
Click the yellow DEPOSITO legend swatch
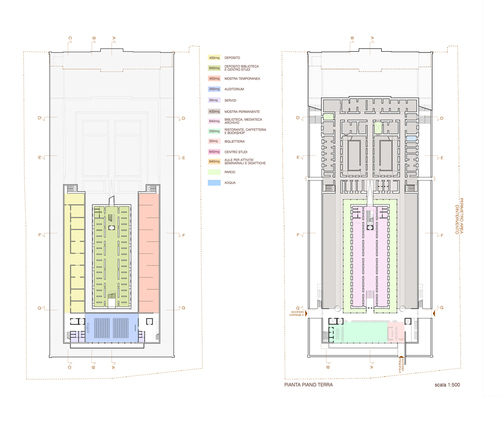[214, 58]
